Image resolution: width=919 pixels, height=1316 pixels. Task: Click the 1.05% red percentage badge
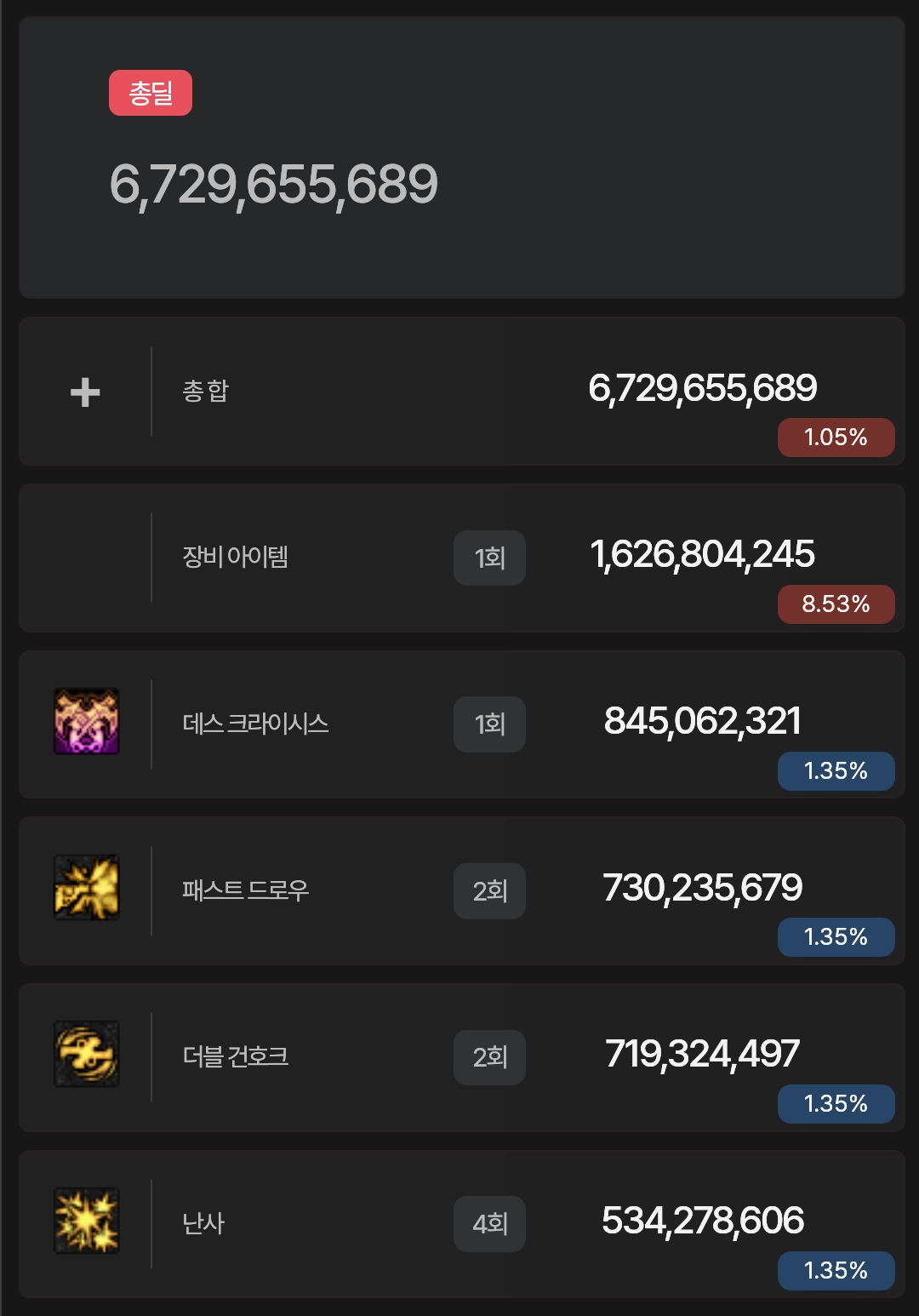coord(836,438)
